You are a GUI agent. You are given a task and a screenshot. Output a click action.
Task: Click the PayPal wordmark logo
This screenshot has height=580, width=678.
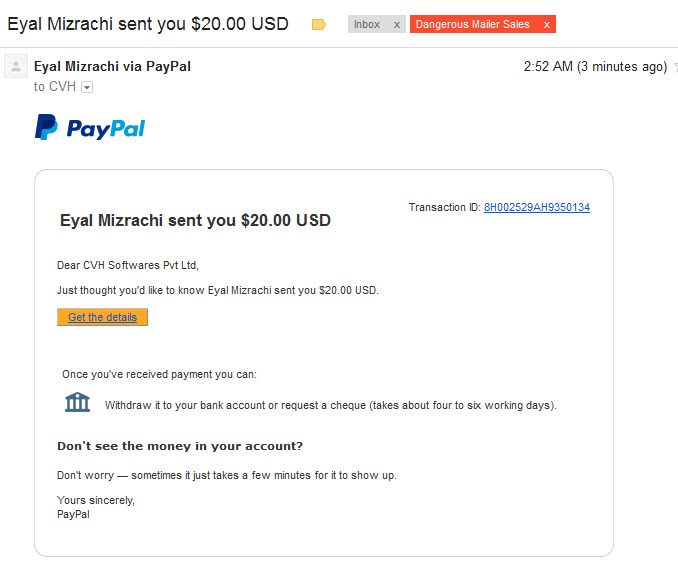pos(106,129)
